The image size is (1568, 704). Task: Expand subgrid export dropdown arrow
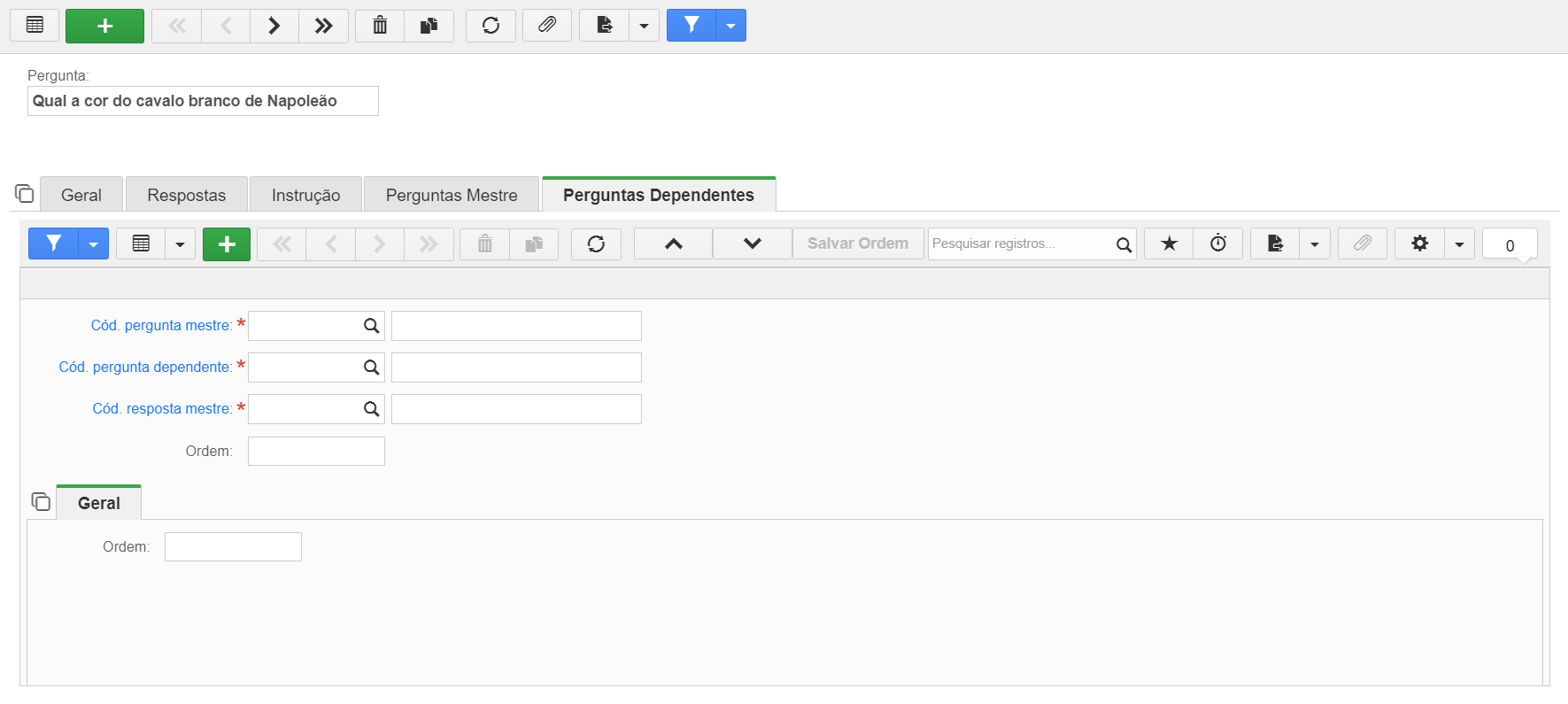1315,244
